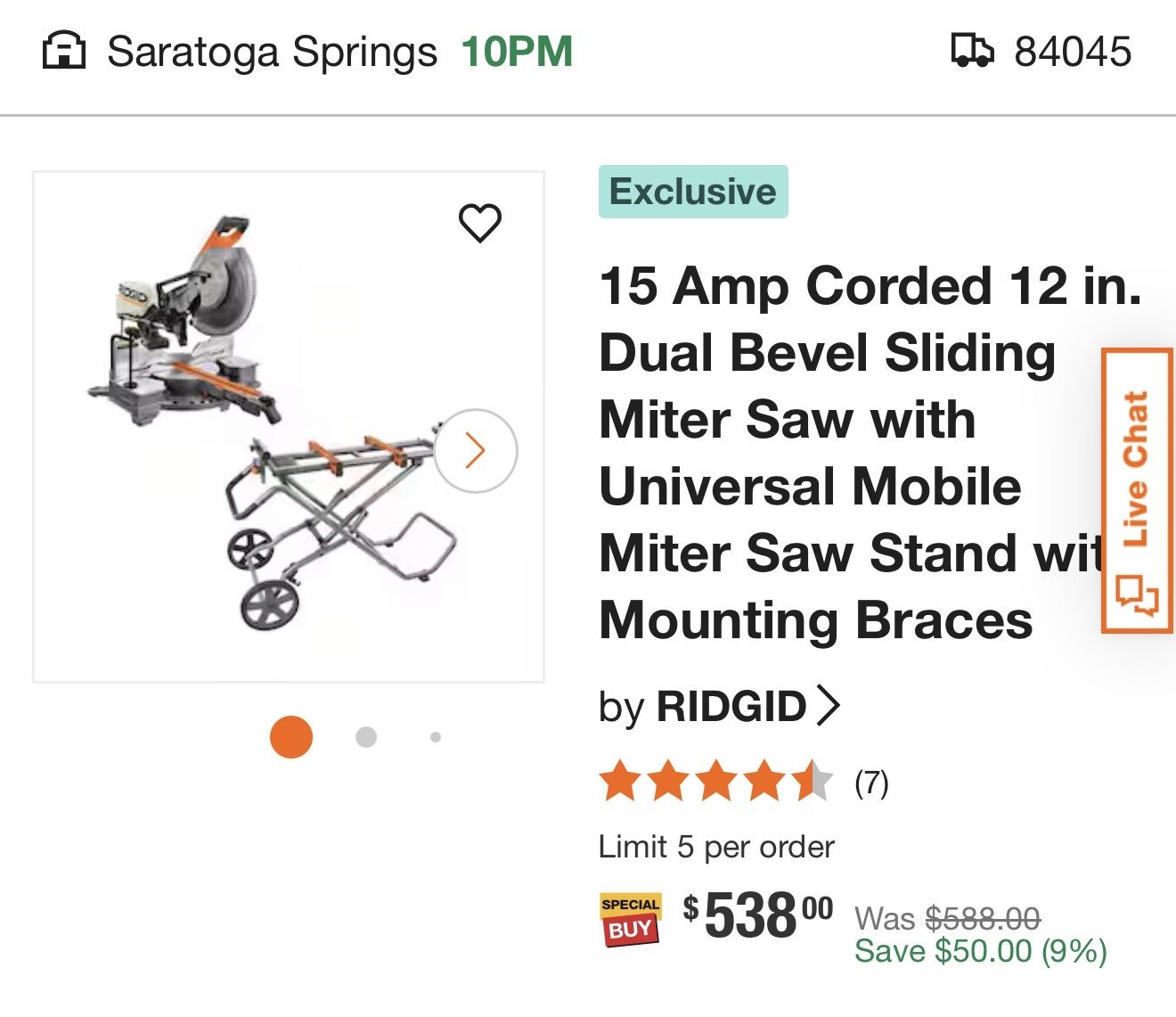Click the Special Buy badge
Viewport: 1176px width, 1017px height.
point(629,919)
